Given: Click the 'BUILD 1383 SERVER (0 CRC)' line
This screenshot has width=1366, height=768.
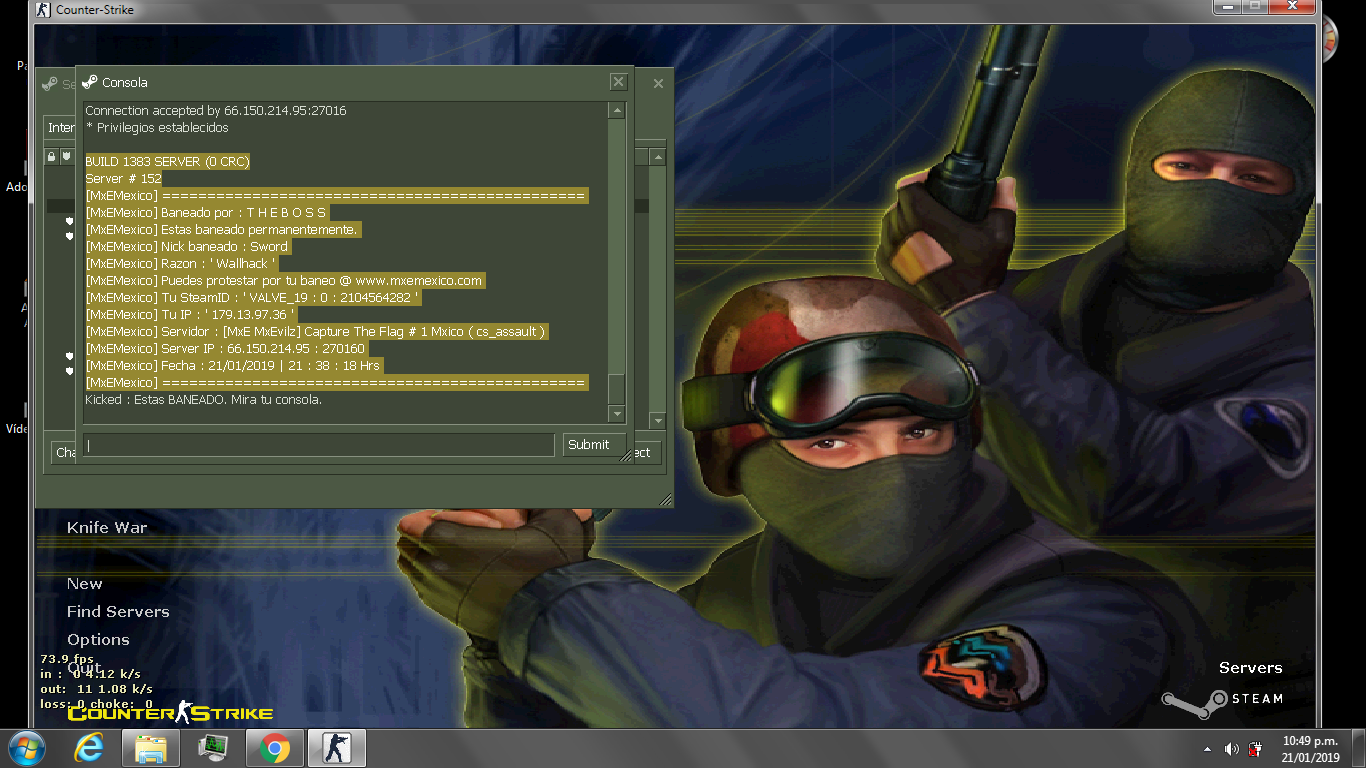Looking at the screenshot, I should 167,162.
